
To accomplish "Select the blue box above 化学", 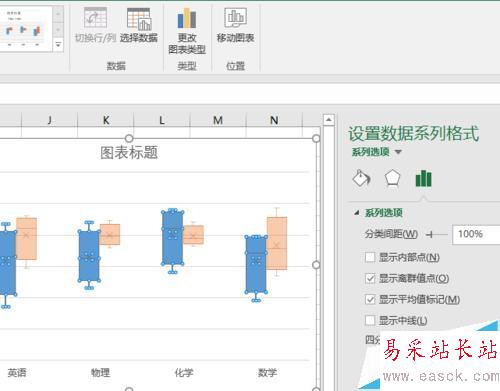I will point(172,238).
